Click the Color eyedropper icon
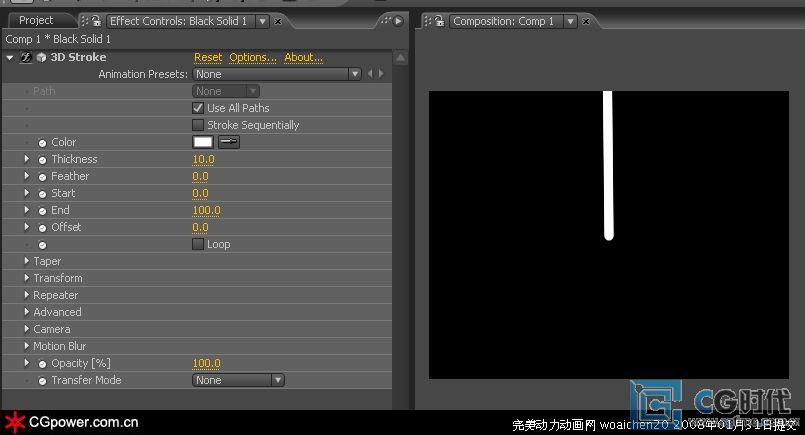 228,142
